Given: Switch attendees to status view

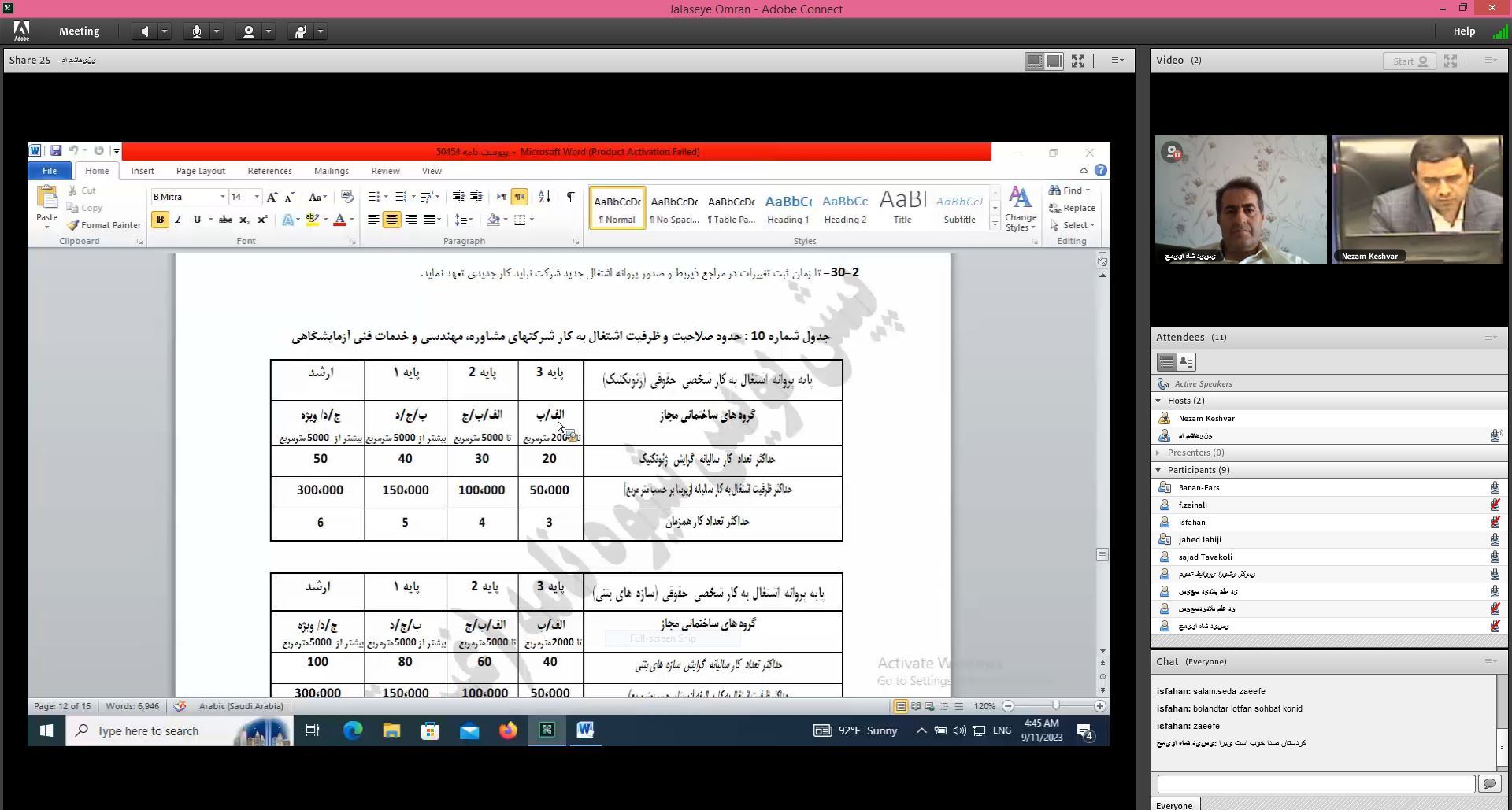Looking at the screenshot, I should point(1186,362).
